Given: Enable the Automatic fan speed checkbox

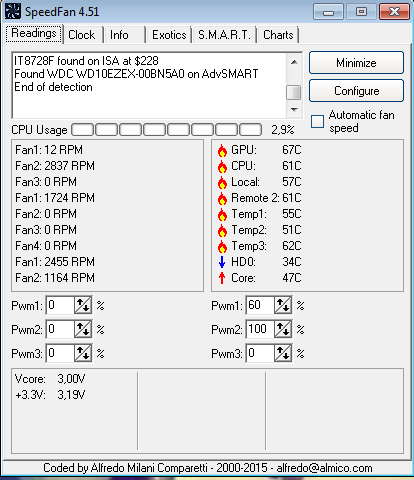Looking at the screenshot, I should point(317,122).
